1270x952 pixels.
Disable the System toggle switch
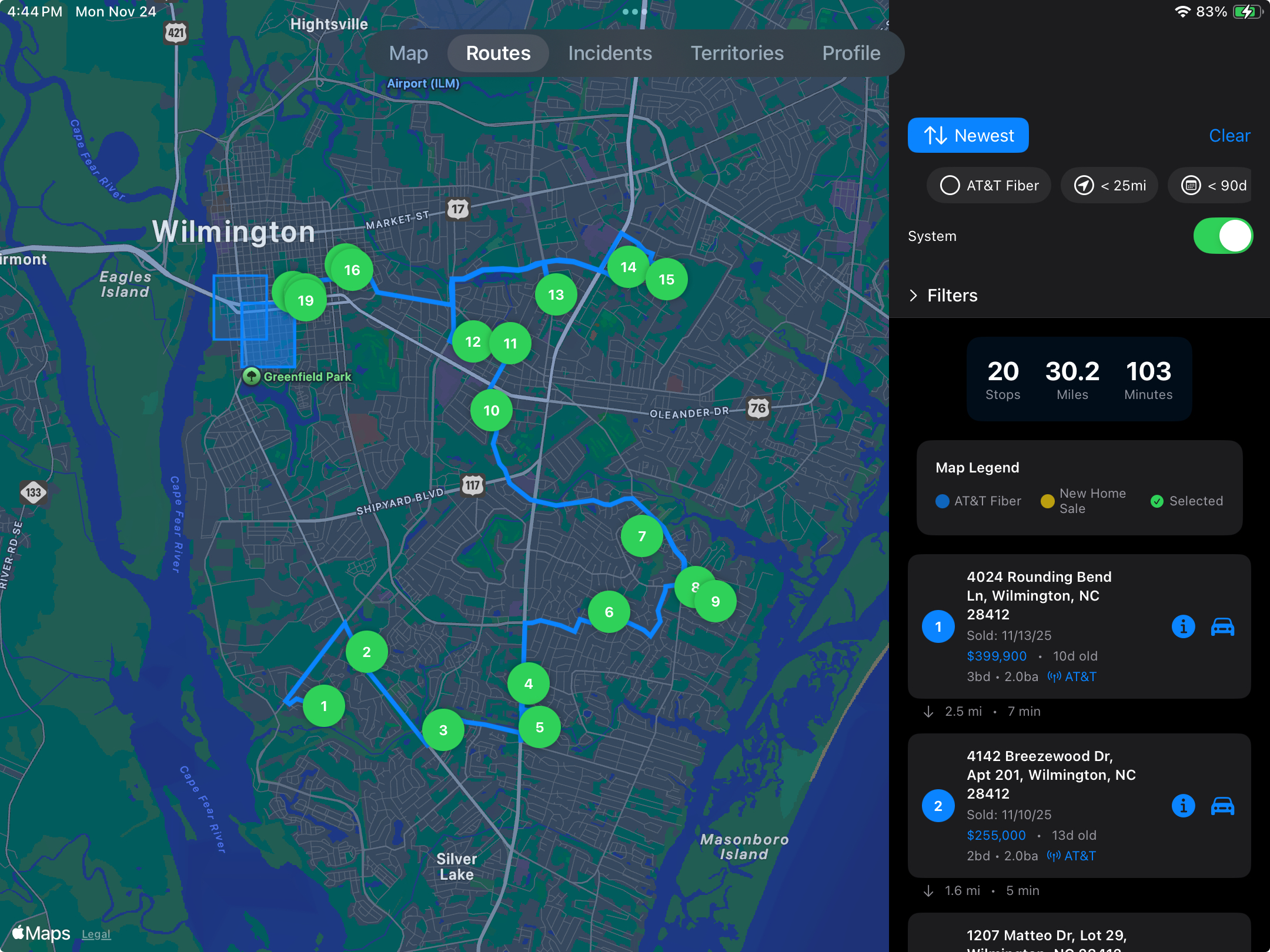(x=1223, y=236)
